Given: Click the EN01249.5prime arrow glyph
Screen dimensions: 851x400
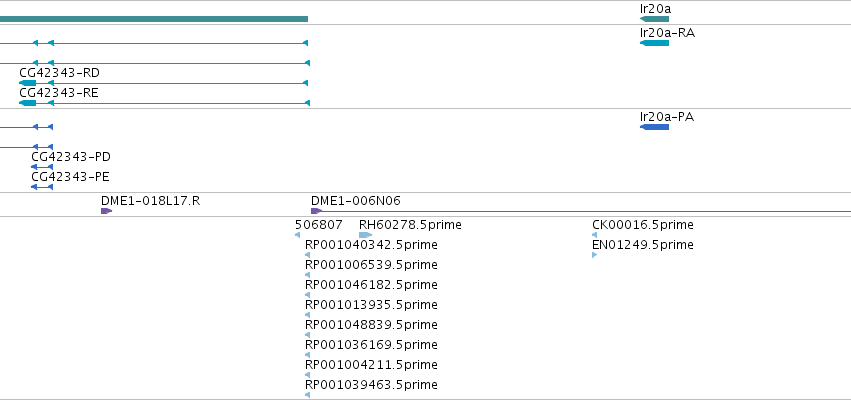Looking at the screenshot, I should coord(594,255).
